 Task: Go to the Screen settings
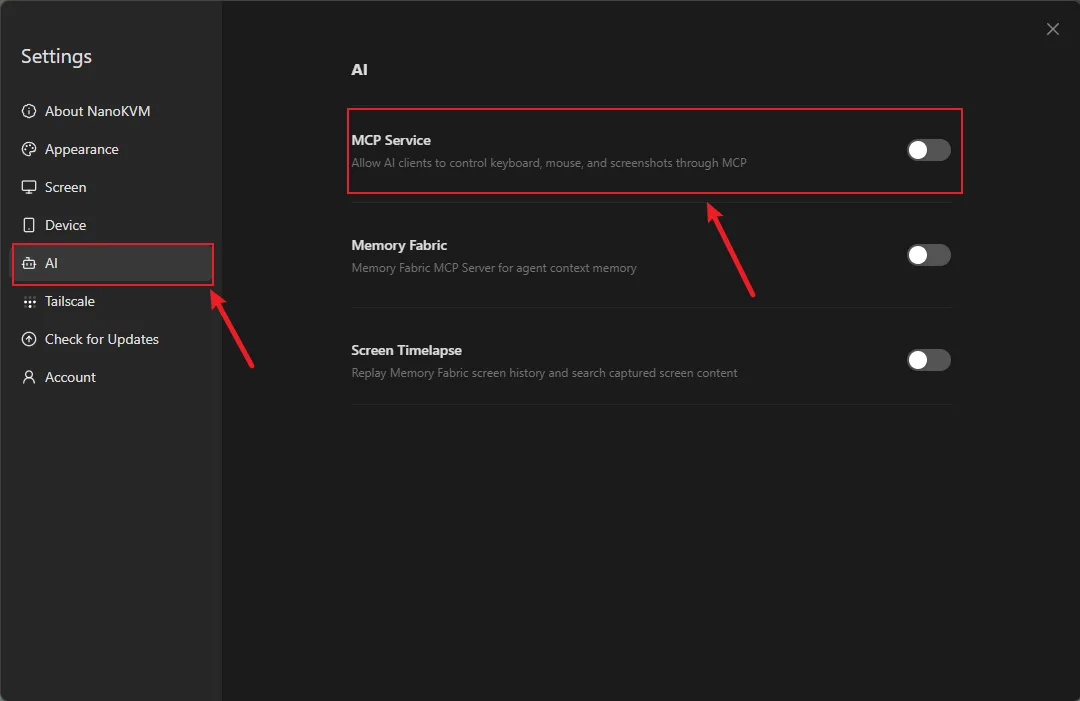[65, 187]
